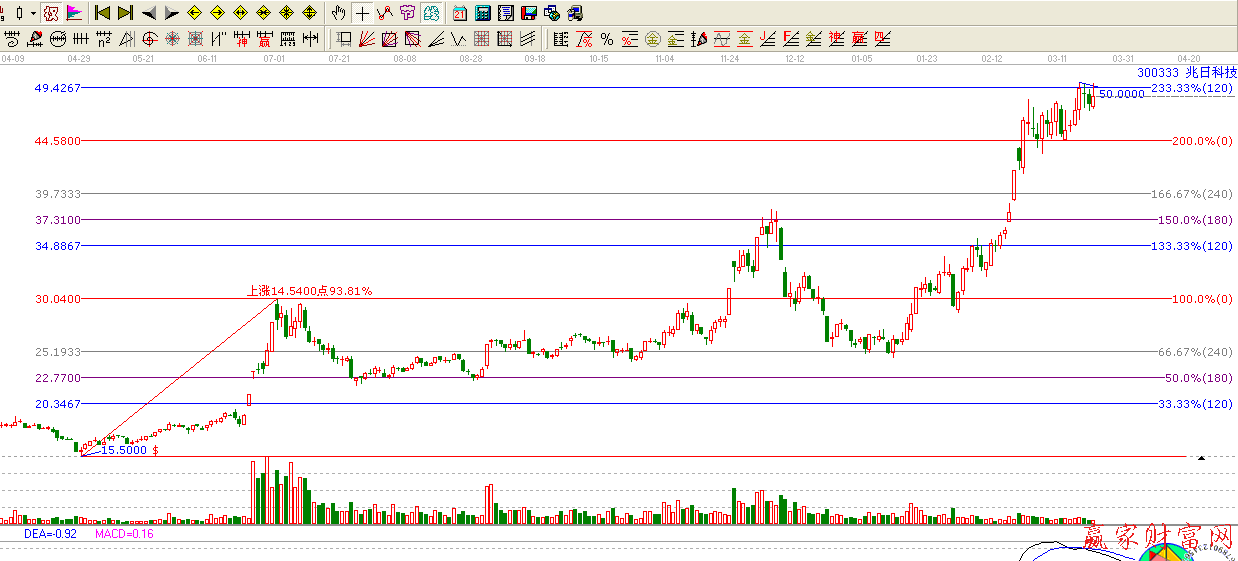Image resolution: width=1238 pixels, height=561 pixels.
Task: Click the small black triangle above volume panel
Action: [x=1201, y=457]
